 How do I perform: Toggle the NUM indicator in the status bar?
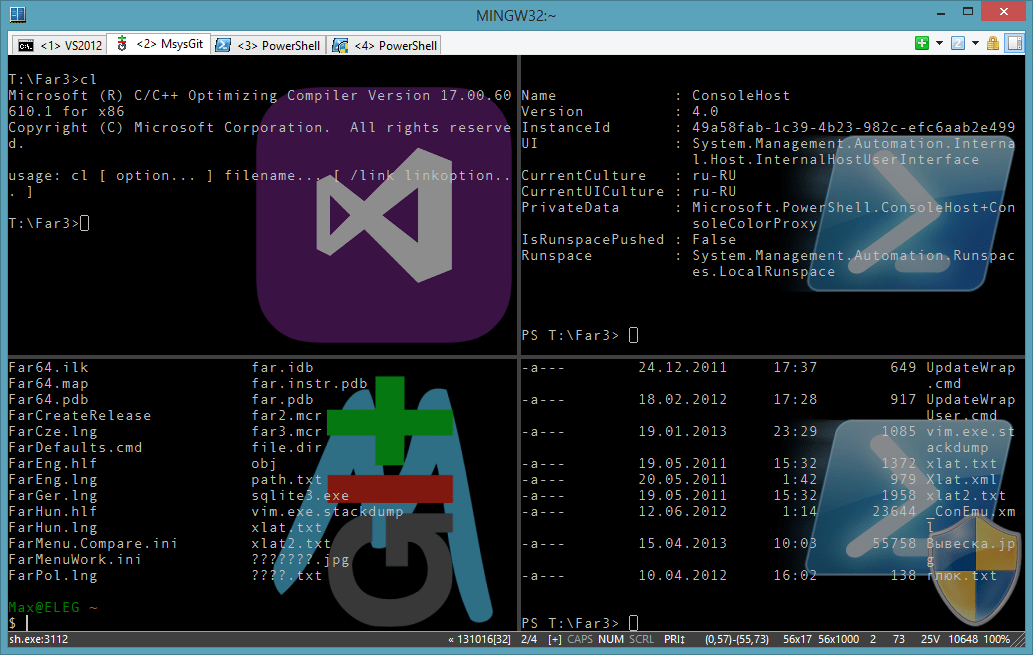tap(612, 642)
